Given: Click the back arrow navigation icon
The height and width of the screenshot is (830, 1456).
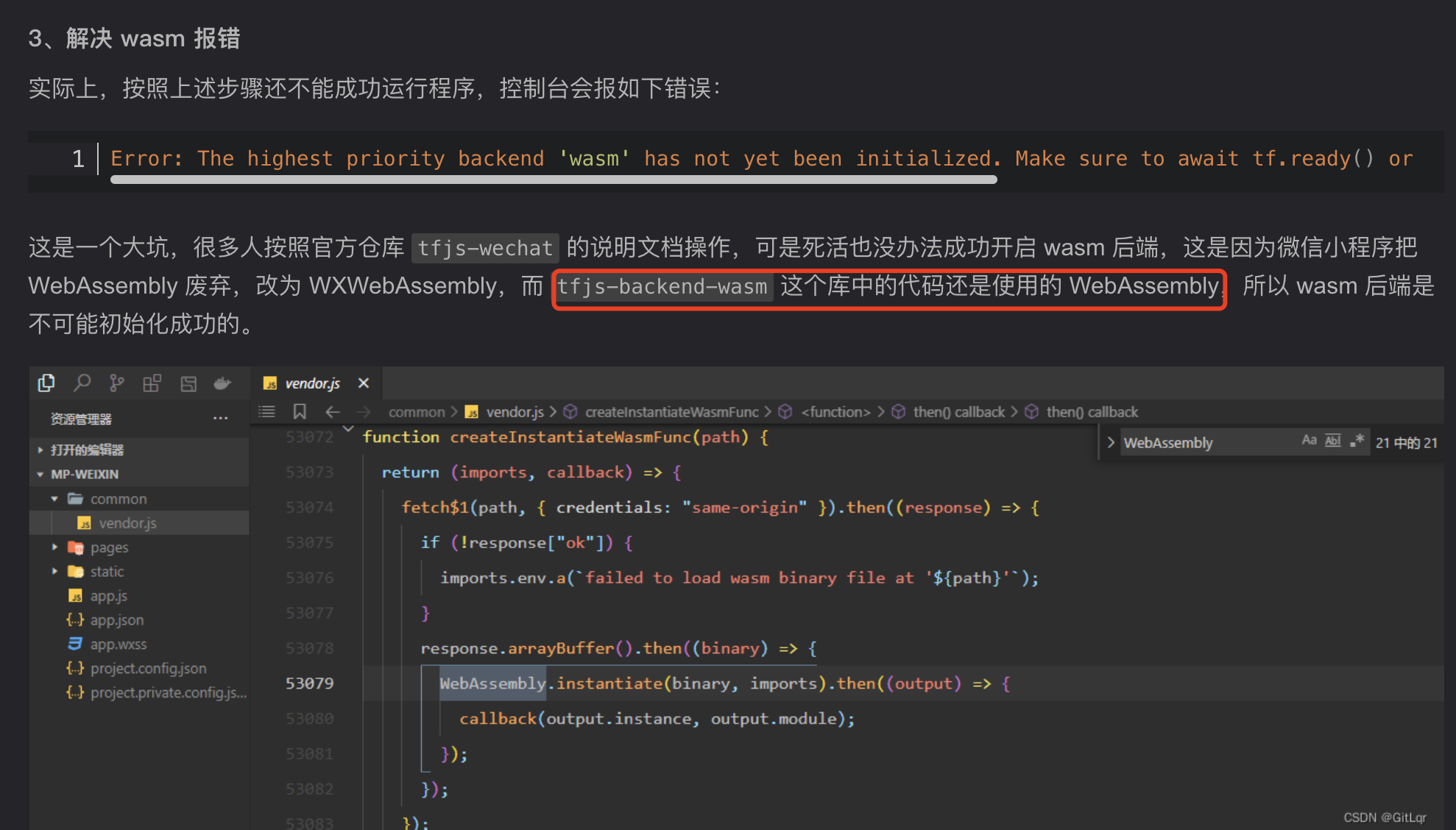Looking at the screenshot, I should click(x=332, y=411).
